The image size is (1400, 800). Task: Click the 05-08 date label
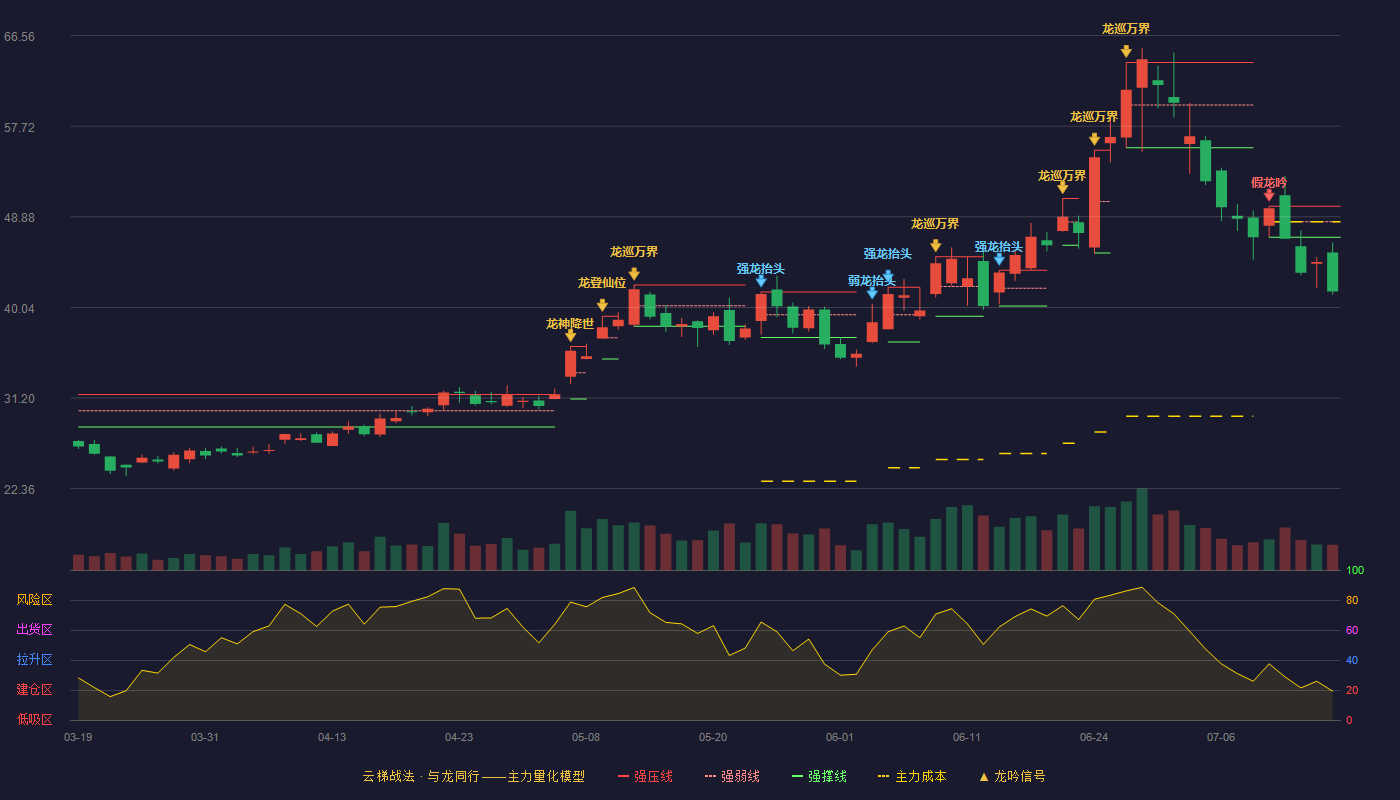586,737
